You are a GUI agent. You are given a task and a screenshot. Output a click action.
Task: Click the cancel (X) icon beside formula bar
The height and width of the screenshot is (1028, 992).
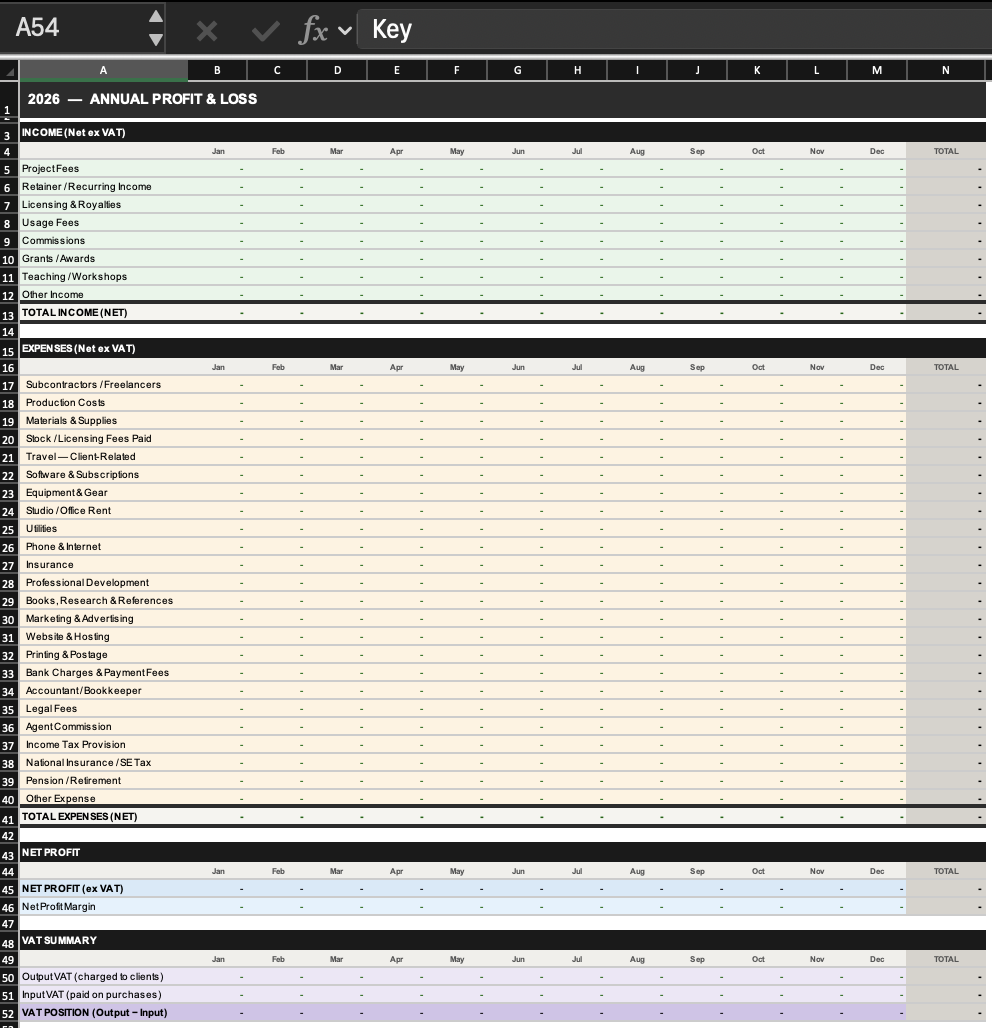(207, 29)
